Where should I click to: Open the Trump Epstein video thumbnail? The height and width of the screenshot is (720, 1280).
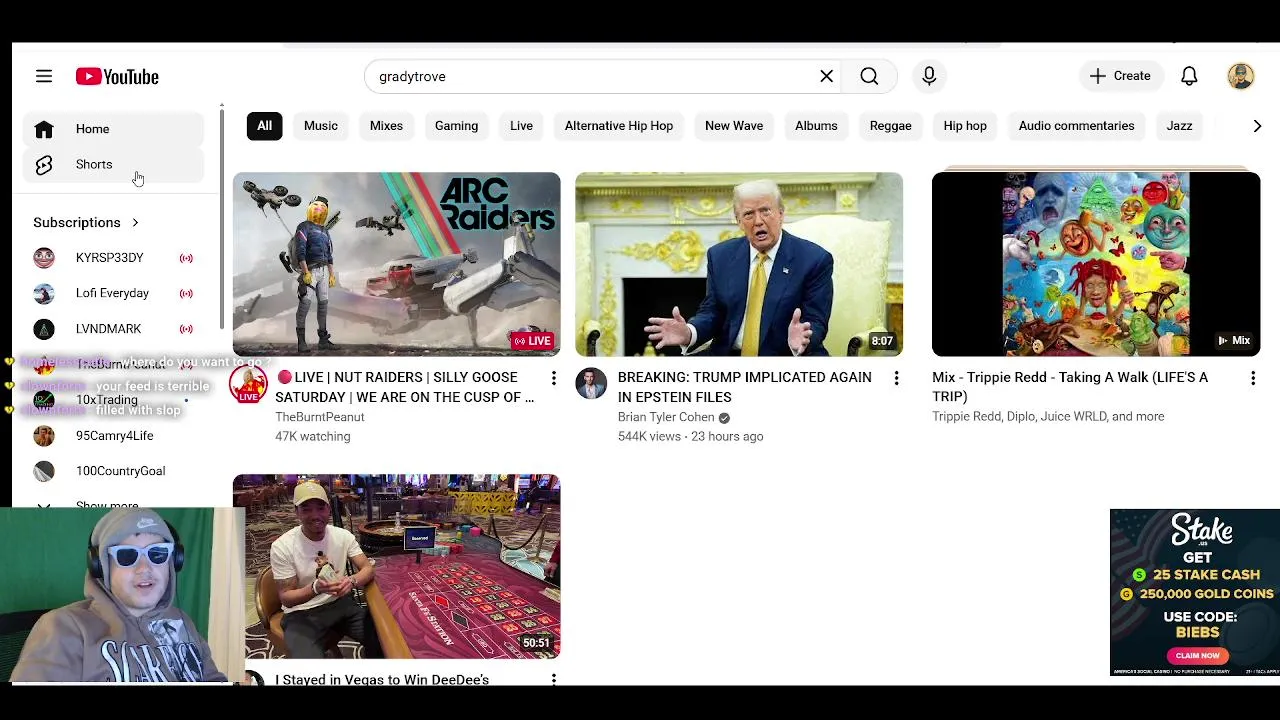739,264
